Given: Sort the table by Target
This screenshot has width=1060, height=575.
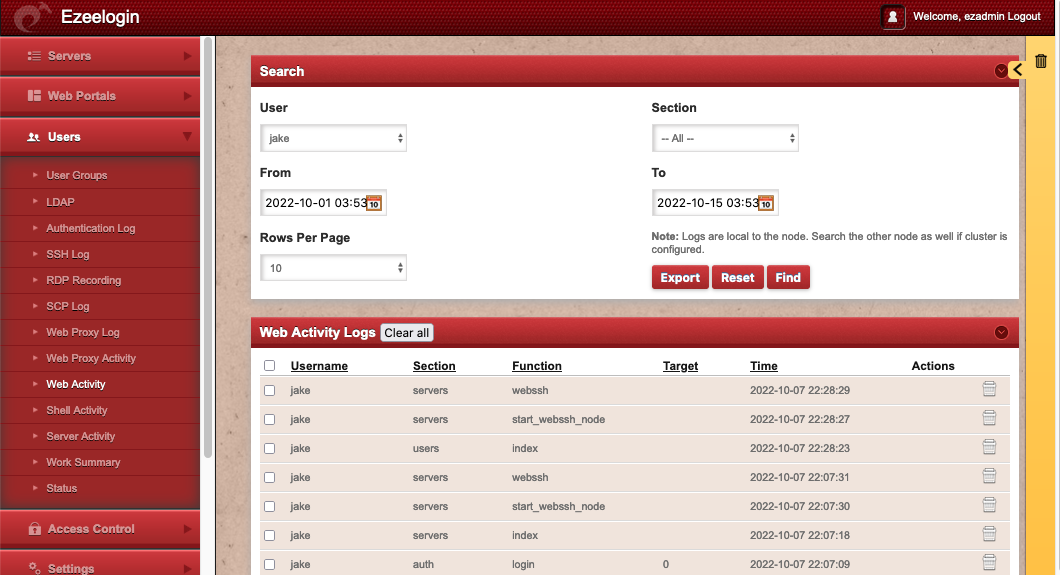Looking at the screenshot, I should 680,366.
